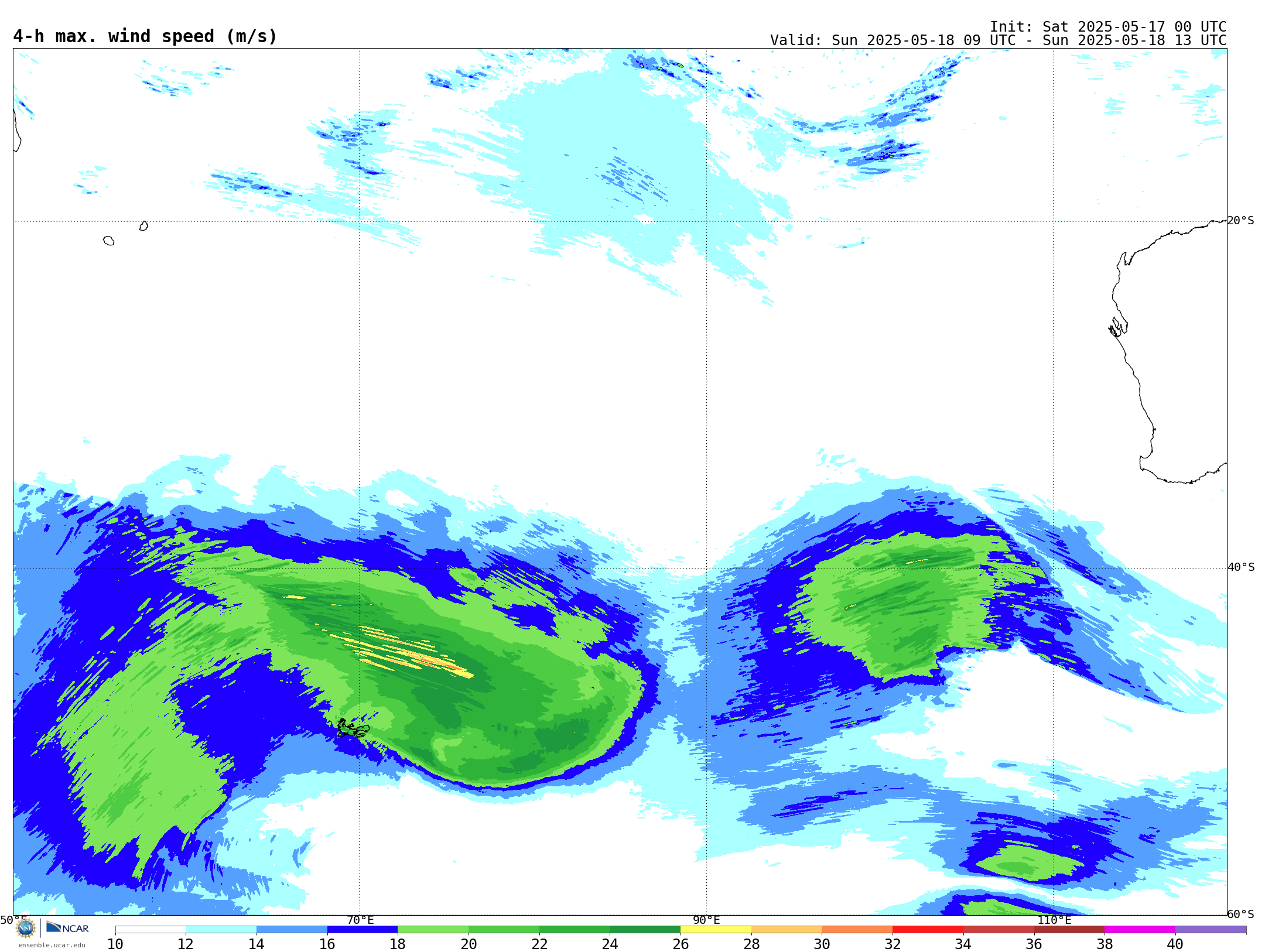
Task: Open the ensemble.ucar.edu link text
Action: click(x=52, y=945)
